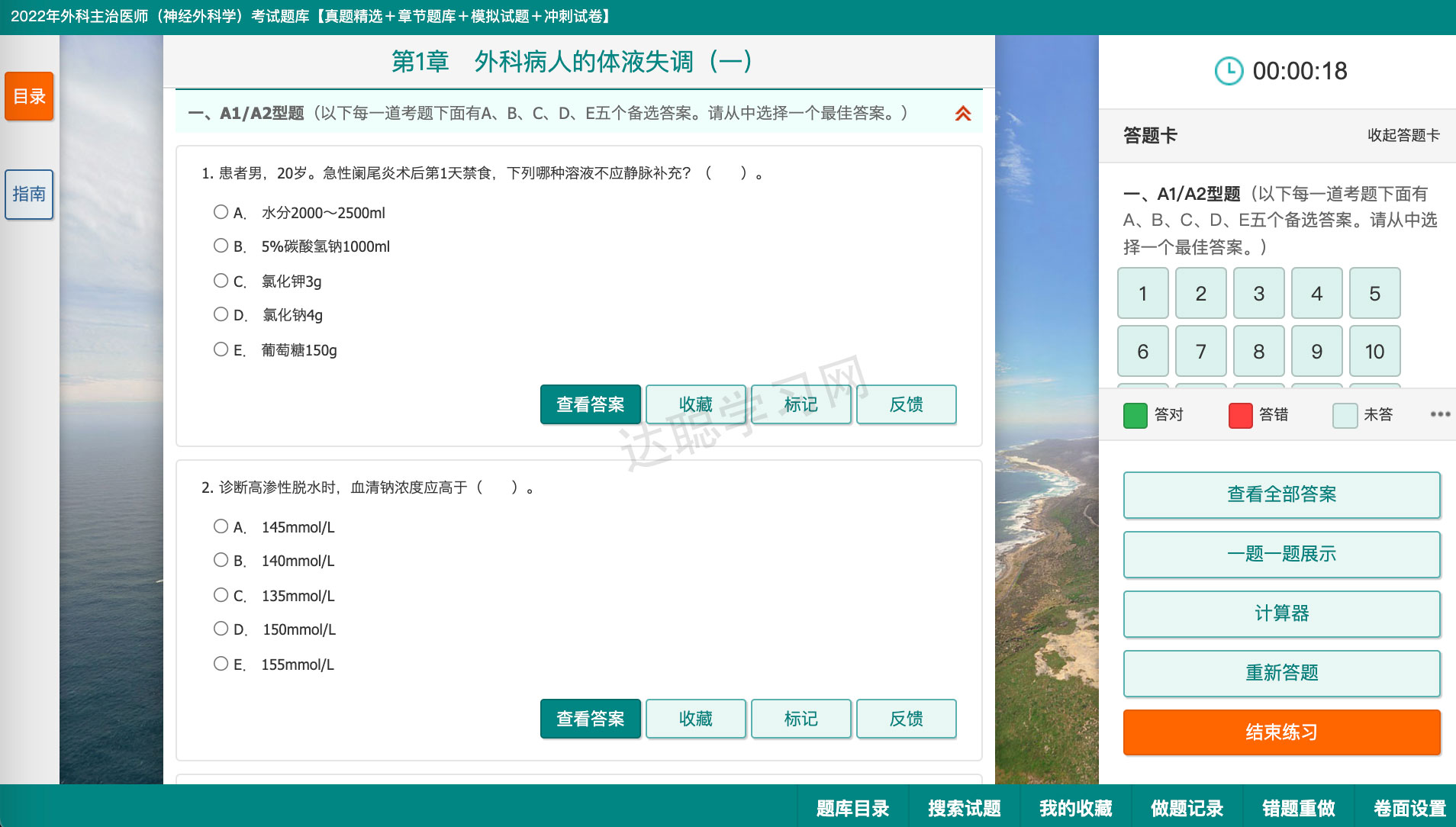Click 收藏 for question 1
This screenshot has height=827, width=1456.
tap(696, 404)
